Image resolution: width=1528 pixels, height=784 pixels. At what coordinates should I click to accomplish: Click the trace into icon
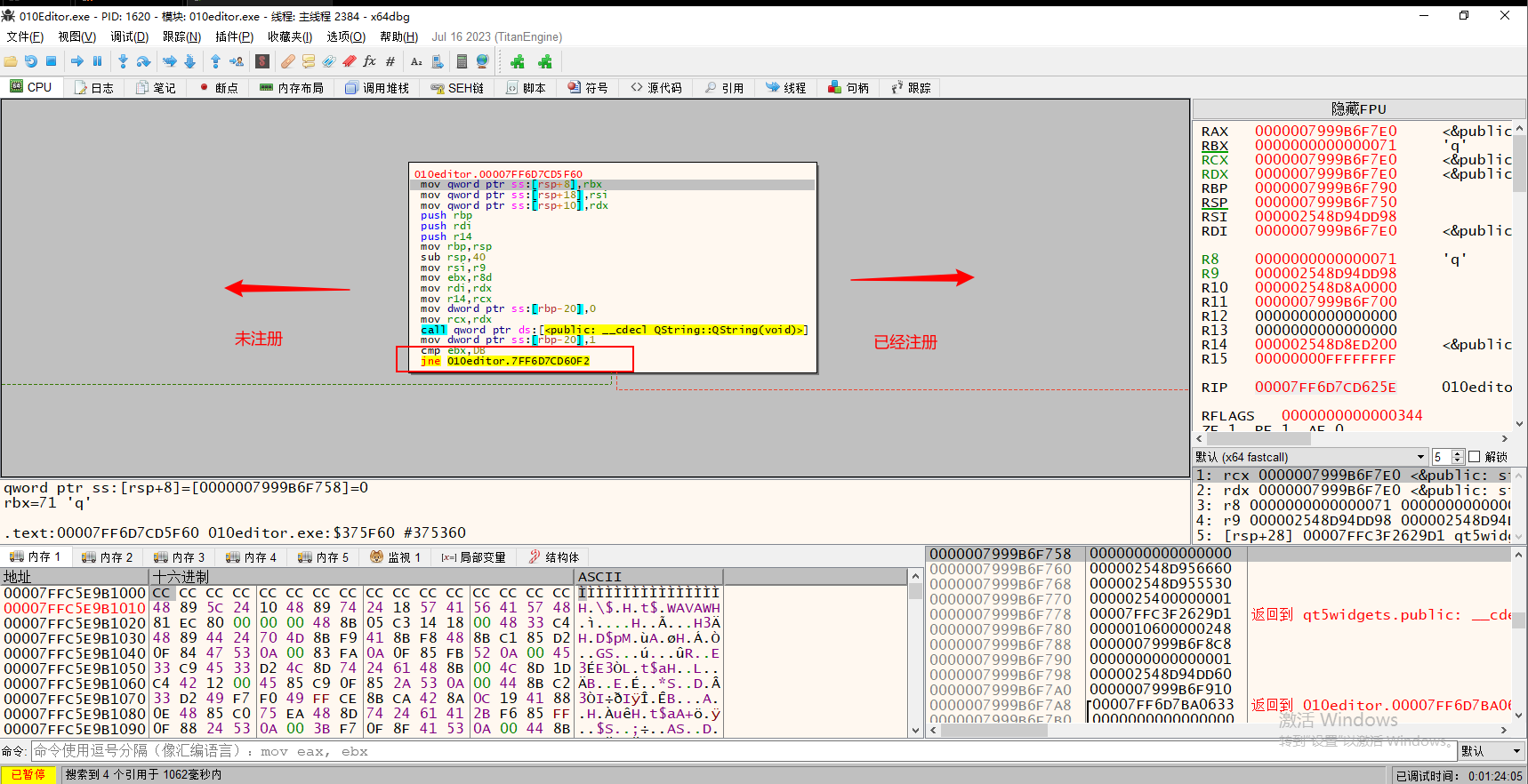coord(169,61)
